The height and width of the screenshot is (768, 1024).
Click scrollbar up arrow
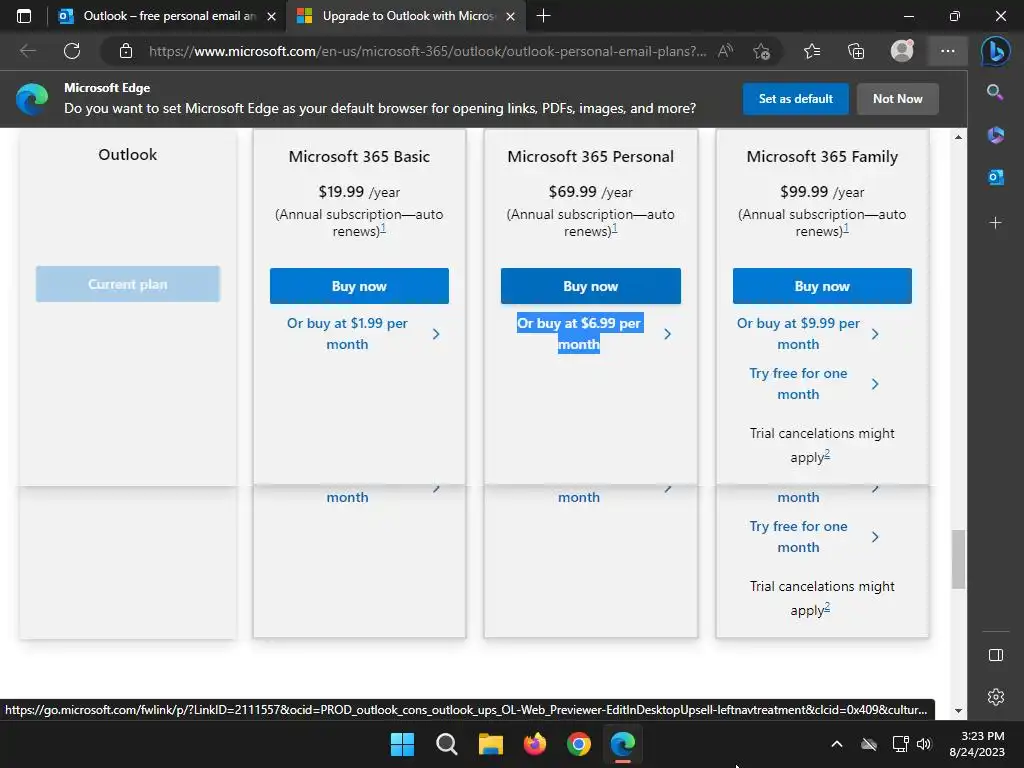pyautogui.click(x=958, y=137)
